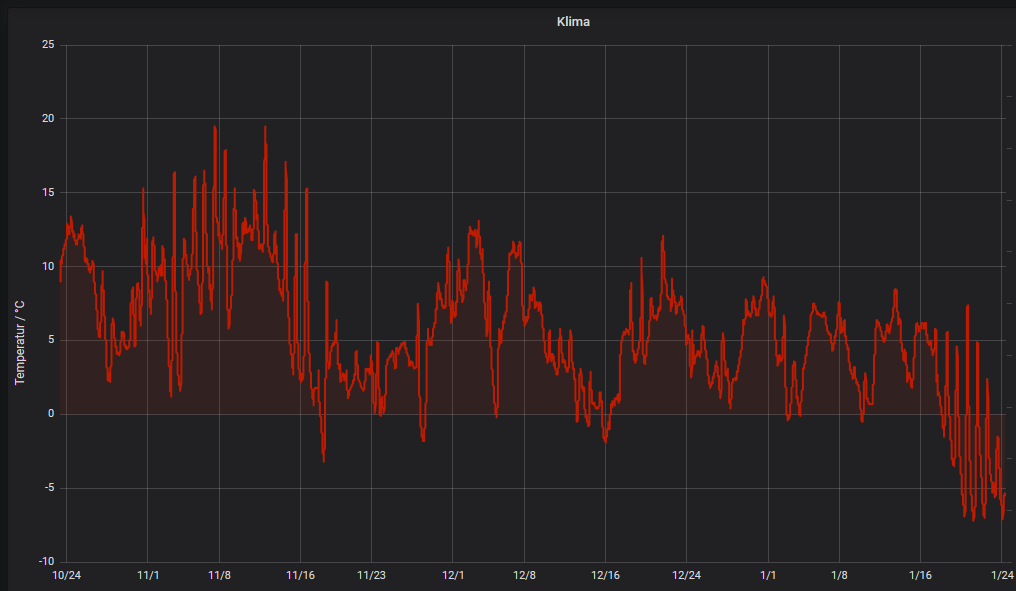Click the Temperatur / °C axis label
This screenshot has width=1016, height=591.
19,342
